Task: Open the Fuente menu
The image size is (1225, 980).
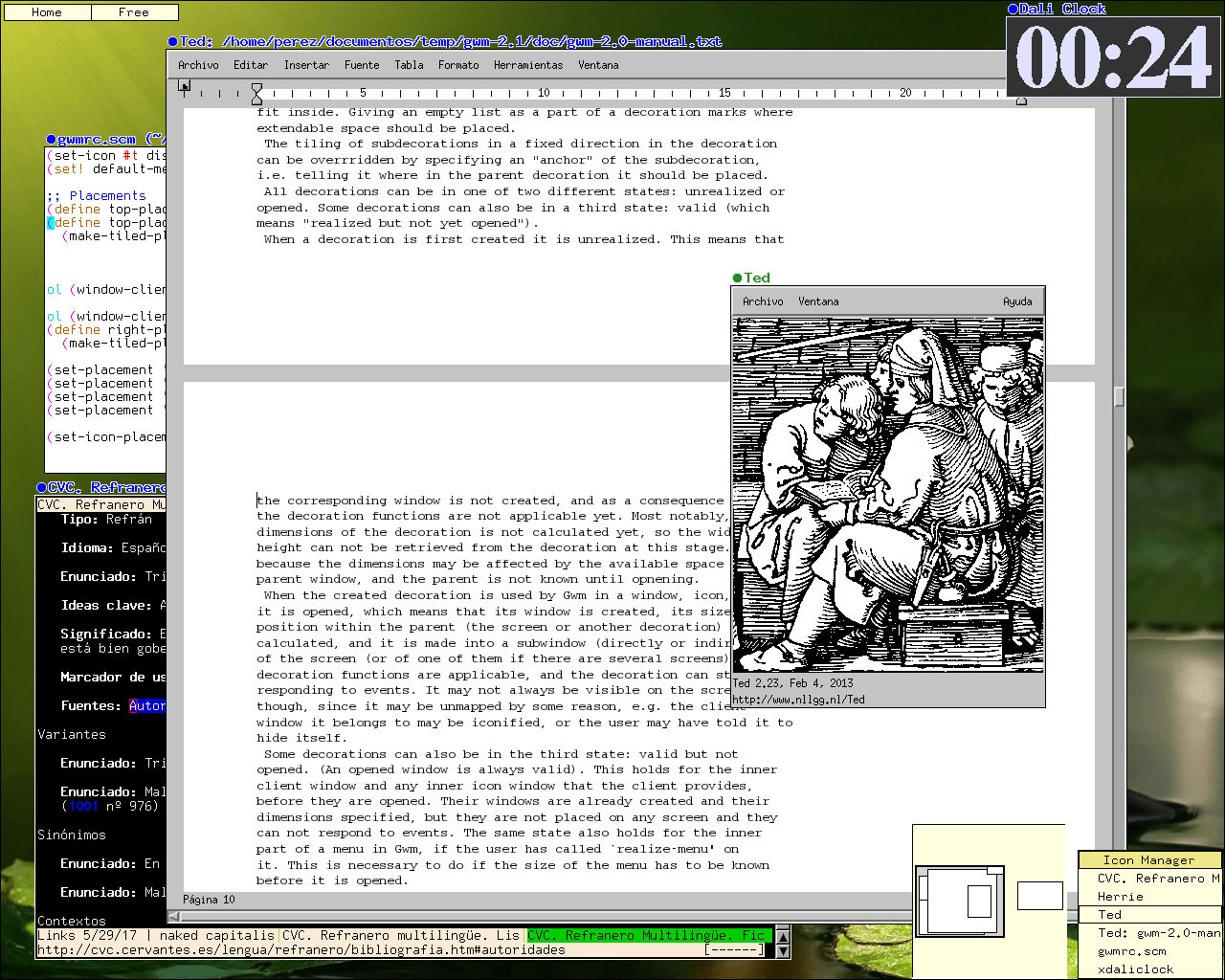Action: tap(362, 65)
